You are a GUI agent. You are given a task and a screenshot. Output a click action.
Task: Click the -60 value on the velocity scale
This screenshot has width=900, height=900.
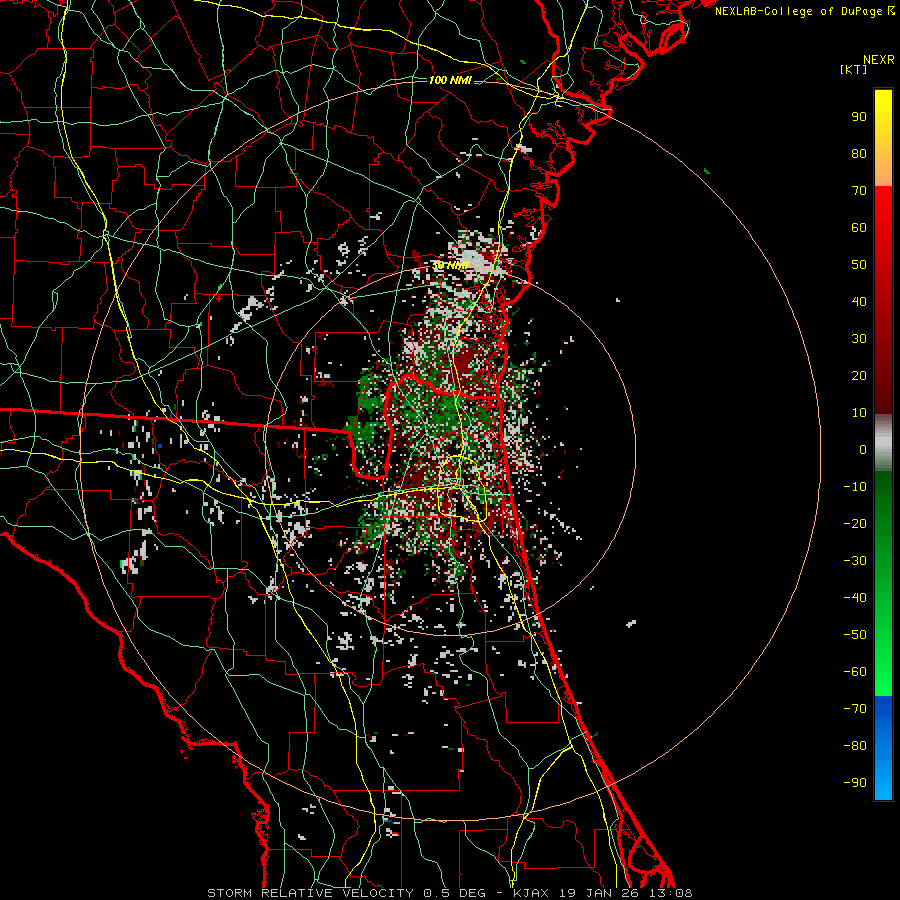click(x=855, y=672)
